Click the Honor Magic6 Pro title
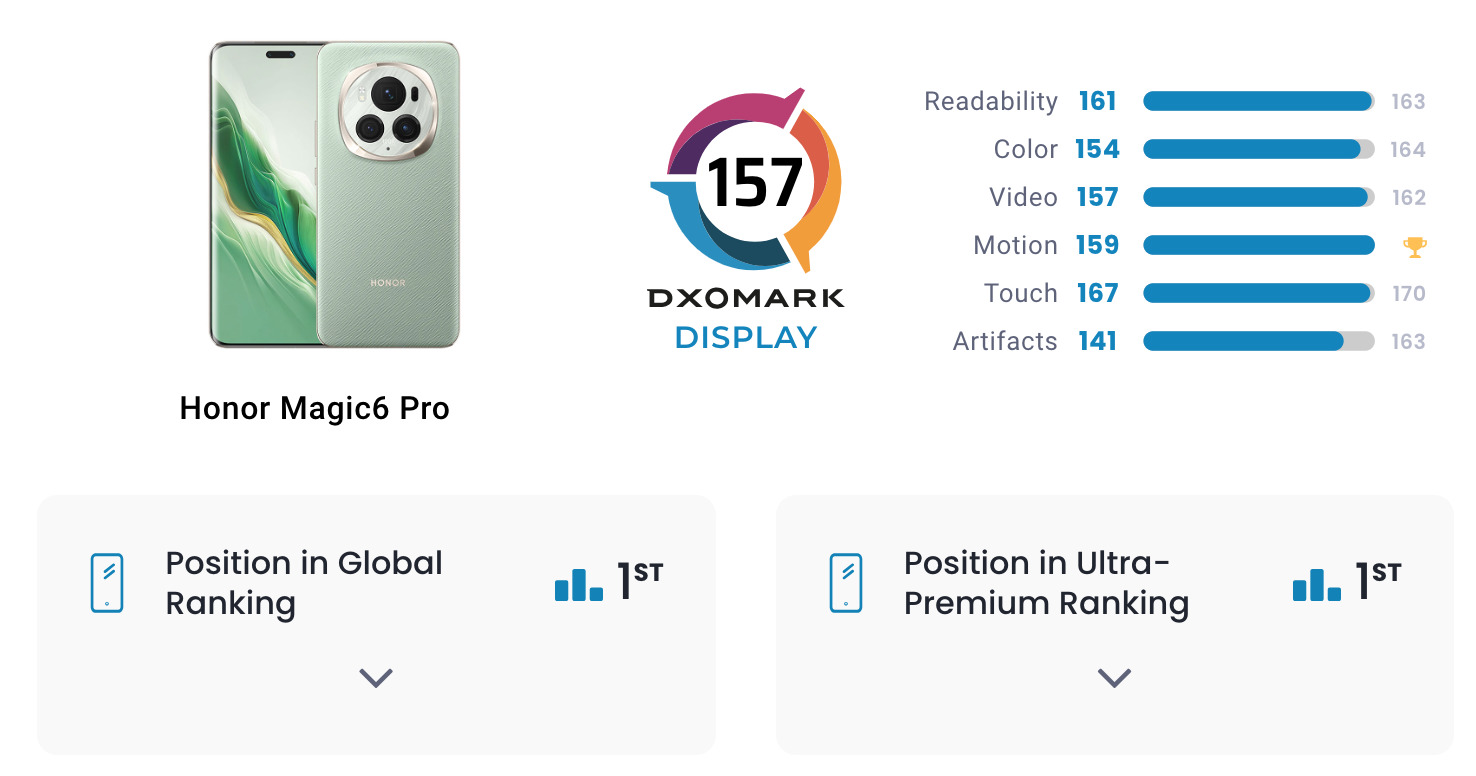 click(x=314, y=408)
